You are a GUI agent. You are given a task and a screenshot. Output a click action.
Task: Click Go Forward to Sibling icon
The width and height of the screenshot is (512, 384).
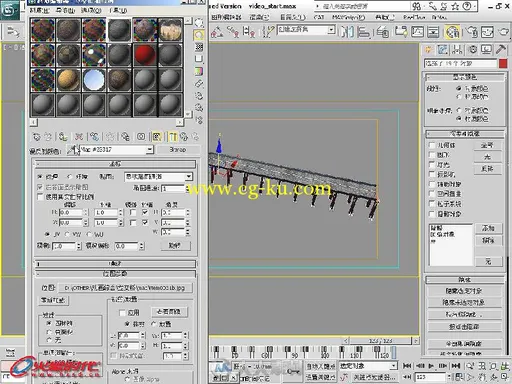pos(196,136)
